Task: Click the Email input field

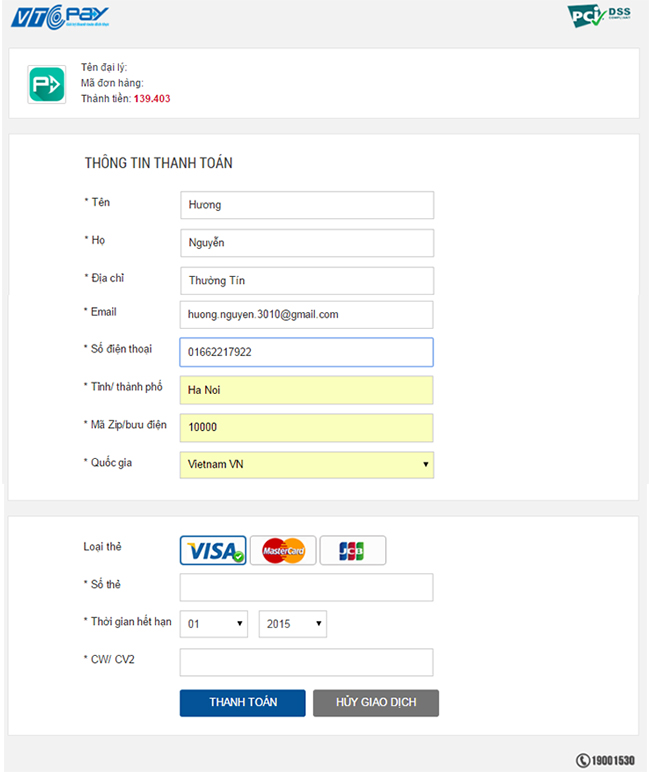Action: [307, 315]
